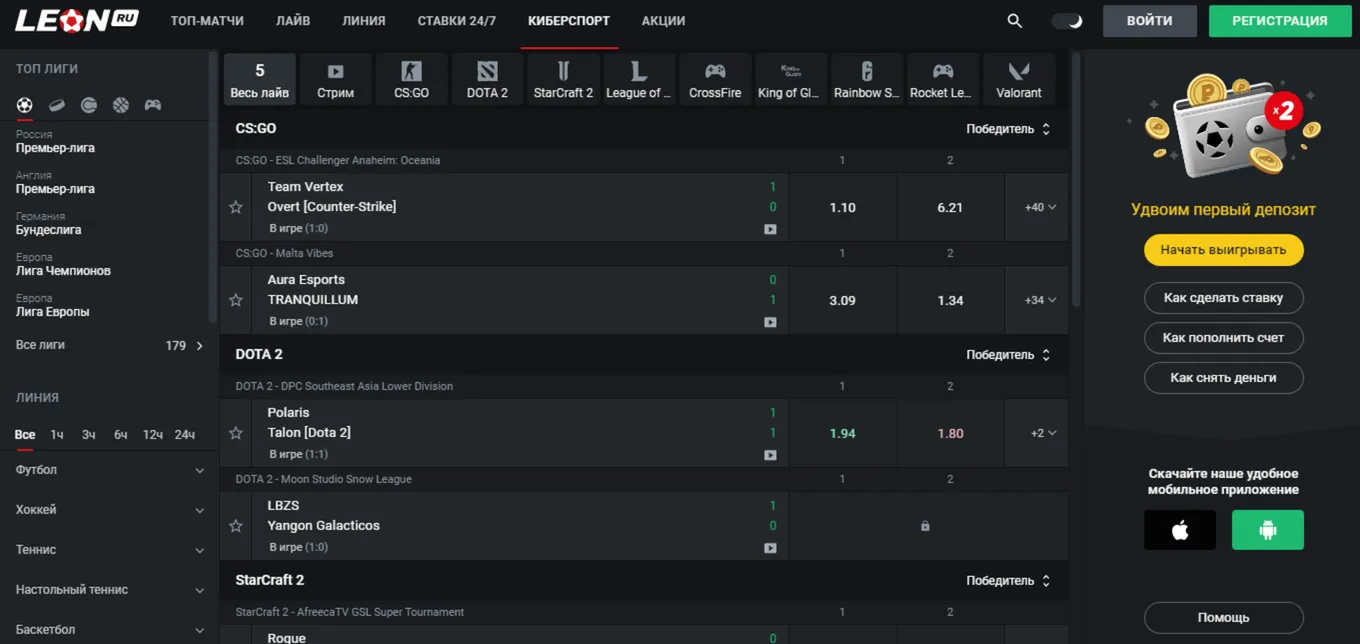The height and width of the screenshot is (644, 1360).
Task: Select 1.10 odds for Team Vertex
Action: point(843,207)
